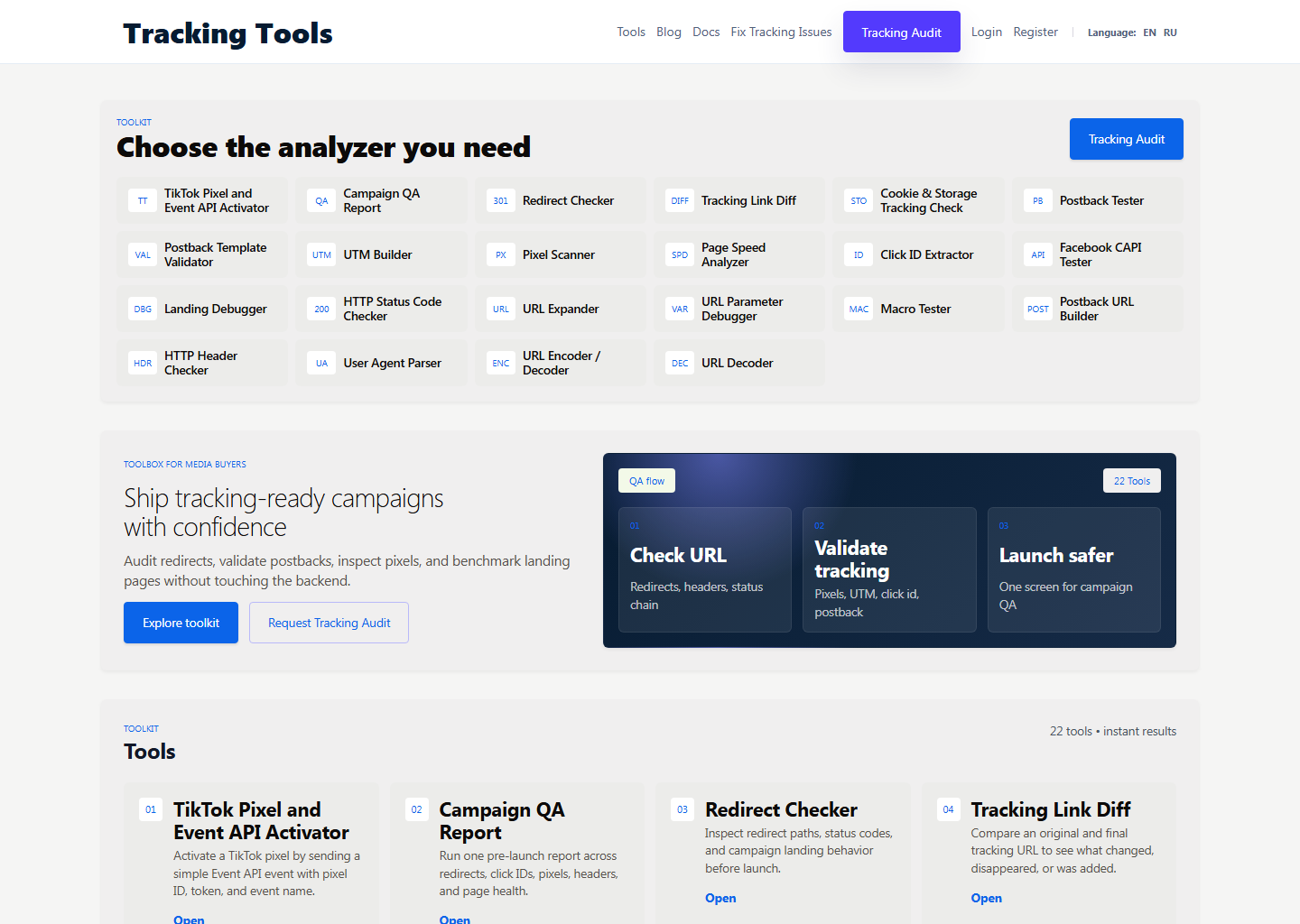Click the QA badge icon beside Campaign QA Report
This screenshot has height=924, width=1300.
coord(321,200)
